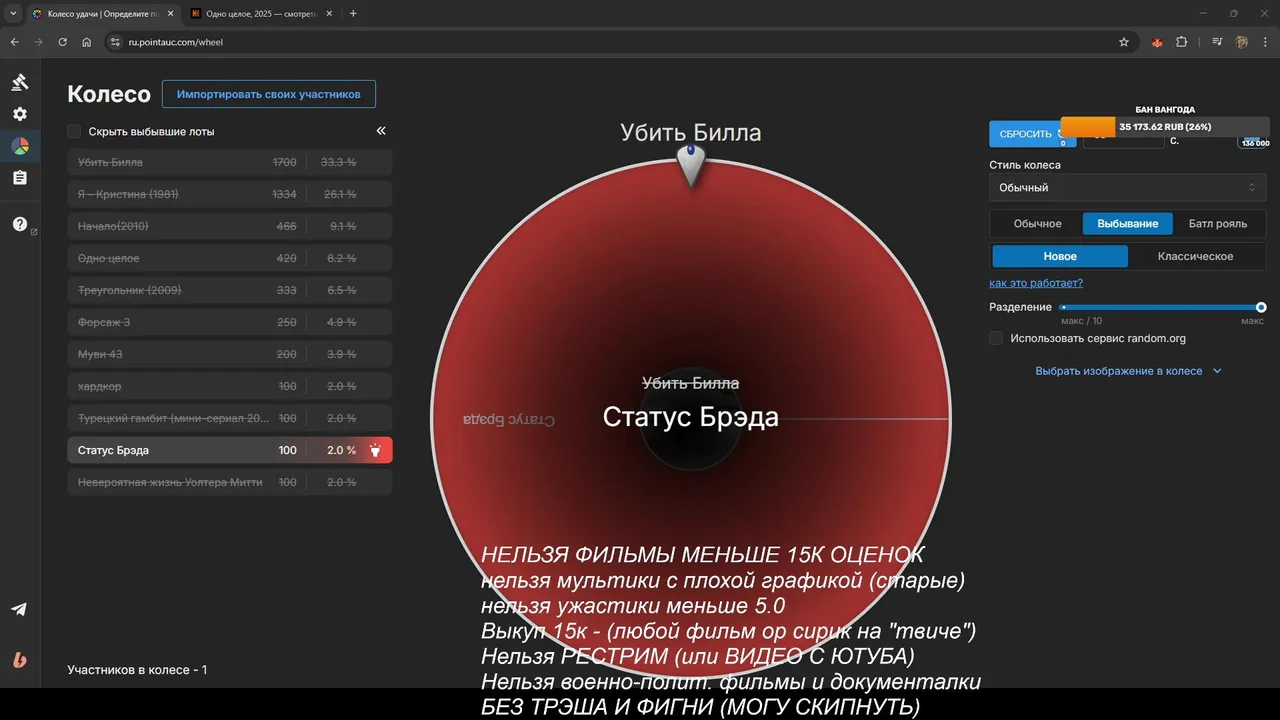Go back with the browser back arrow
The width and height of the screenshot is (1280, 720).
[x=15, y=42]
